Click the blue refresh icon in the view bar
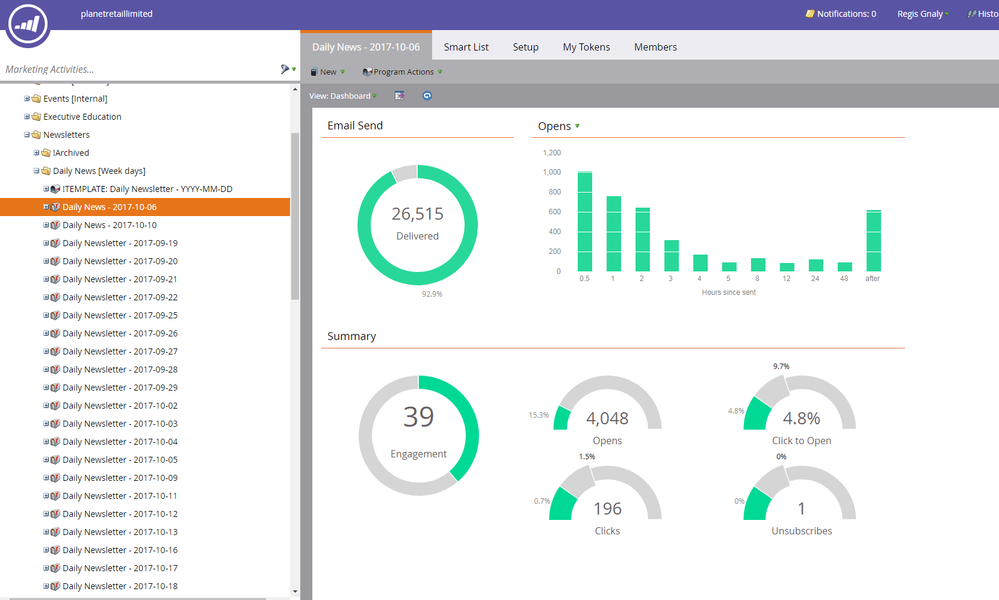The width and height of the screenshot is (999, 600). (427, 96)
